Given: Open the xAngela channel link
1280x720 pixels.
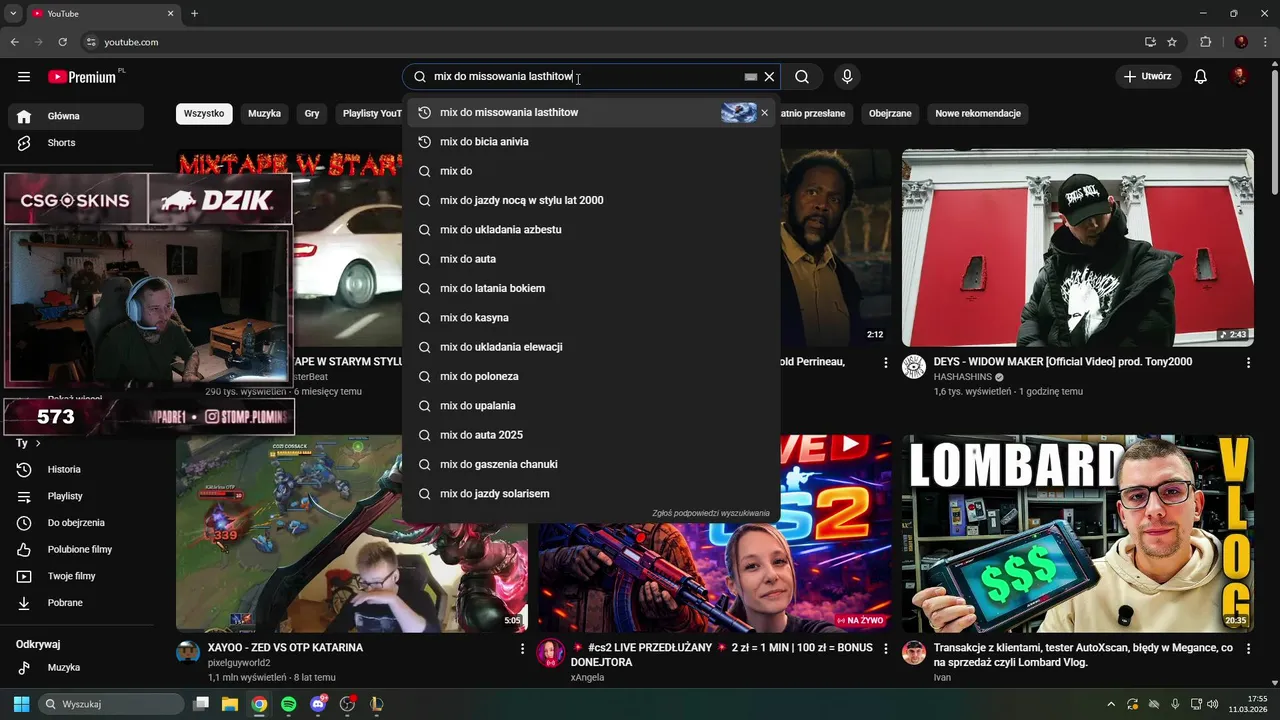Looking at the screenshot, I should (x=587, y=678).
